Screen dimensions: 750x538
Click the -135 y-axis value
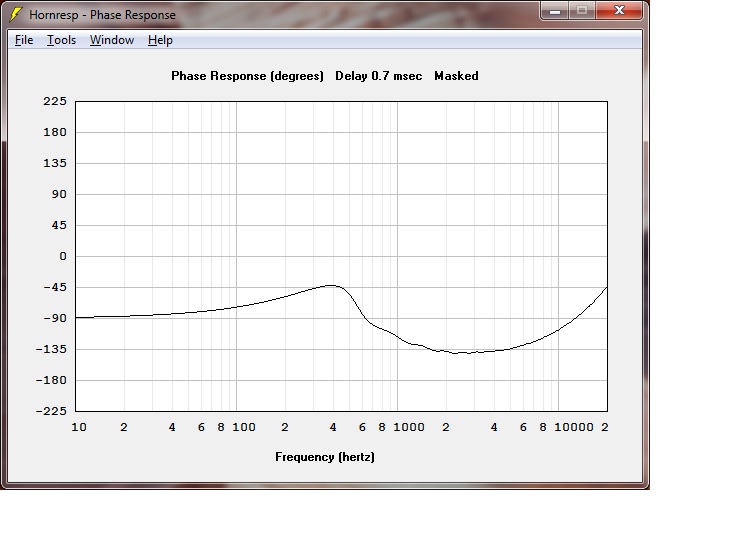click(x=51, y=349)
